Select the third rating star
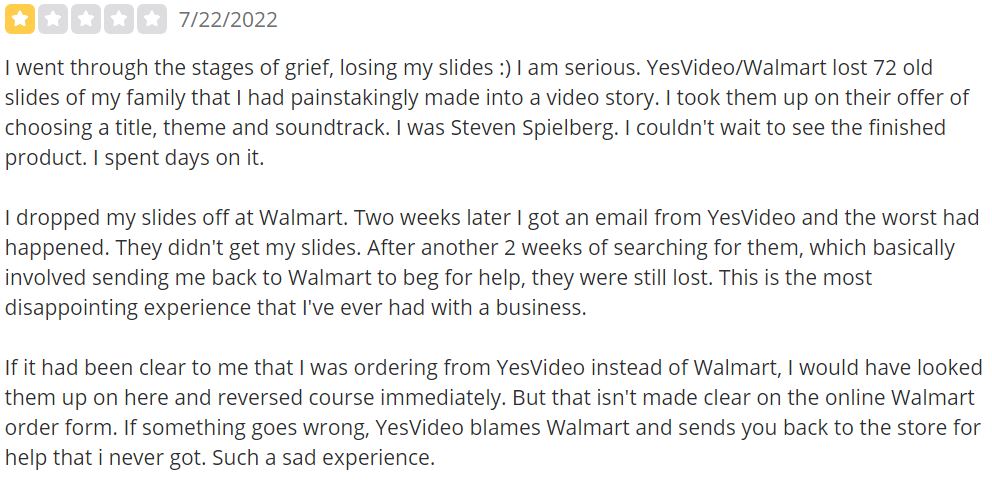The width and height of the screenshot is (992, 481). [x=87, y=19]
